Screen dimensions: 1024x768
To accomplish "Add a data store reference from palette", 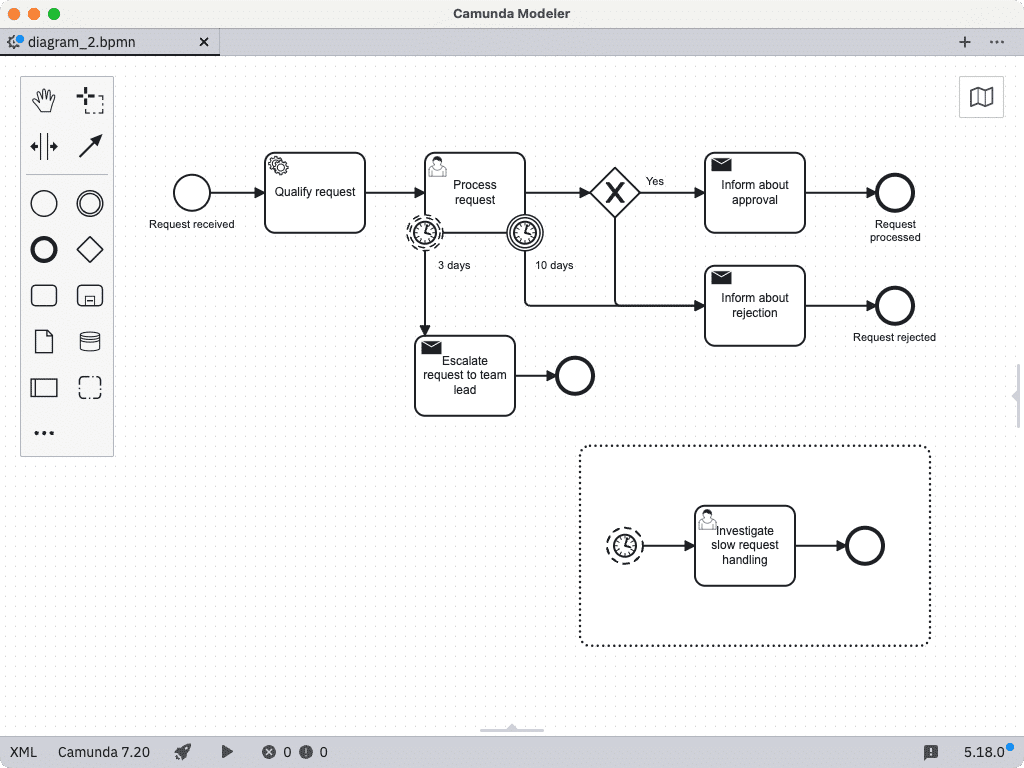I will click(90, 342).
